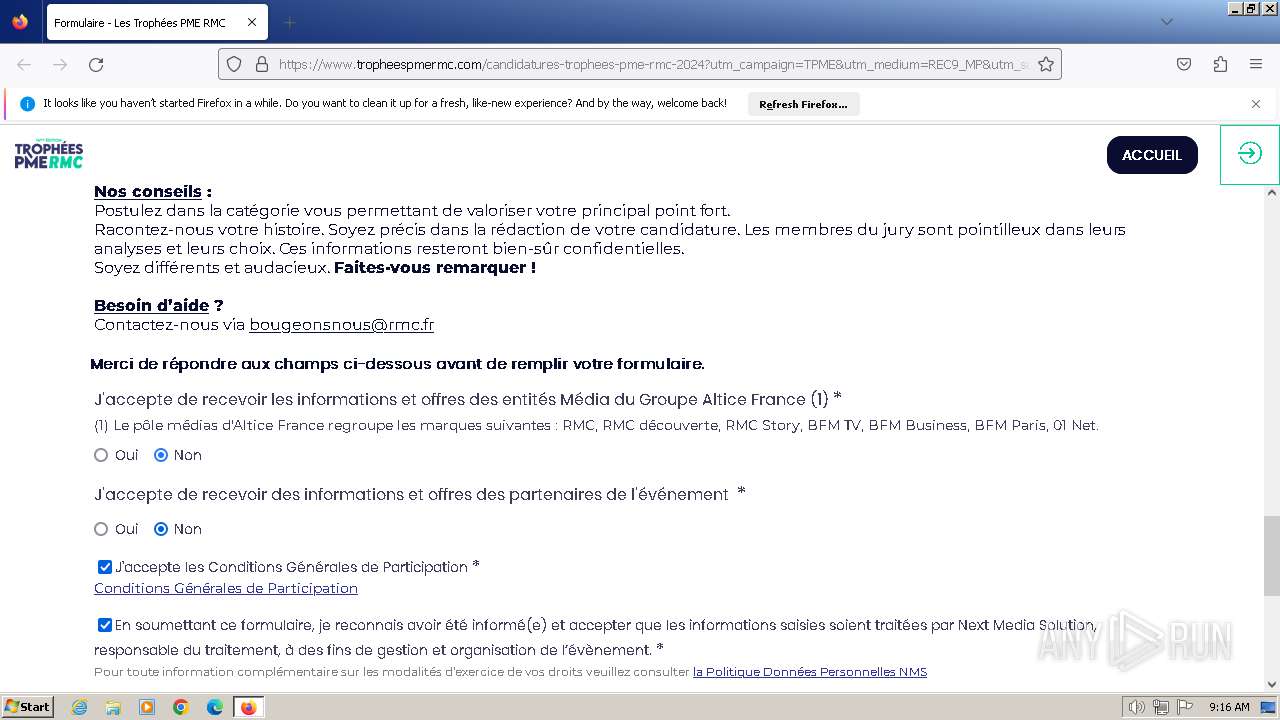Image resolution: width=1280 pixels, height=720 pixels.
Task: Toggle Conditions Générales acceptance checkbox
Action: click(105, 567)
